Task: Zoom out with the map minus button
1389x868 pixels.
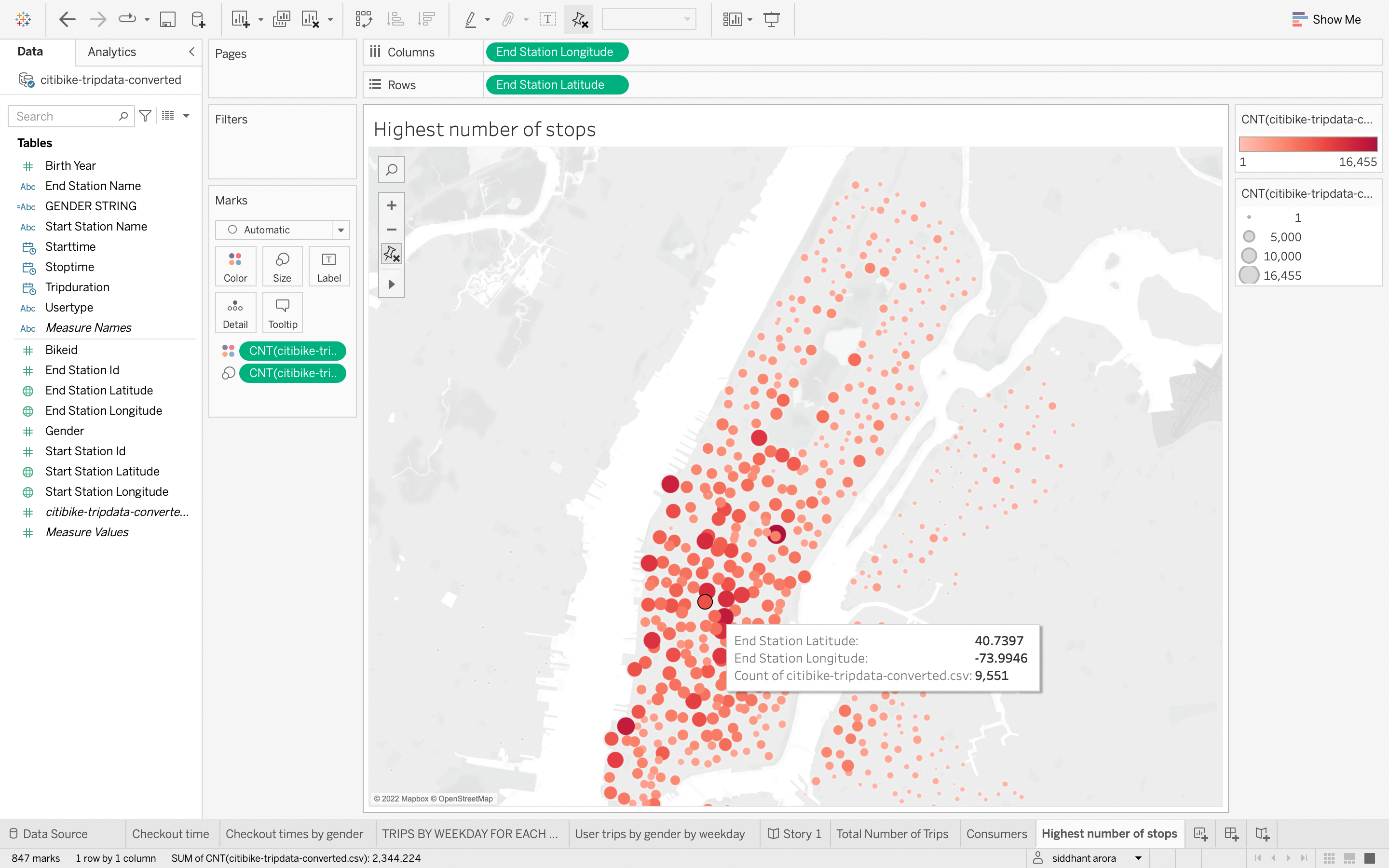Action: point(392,230)
